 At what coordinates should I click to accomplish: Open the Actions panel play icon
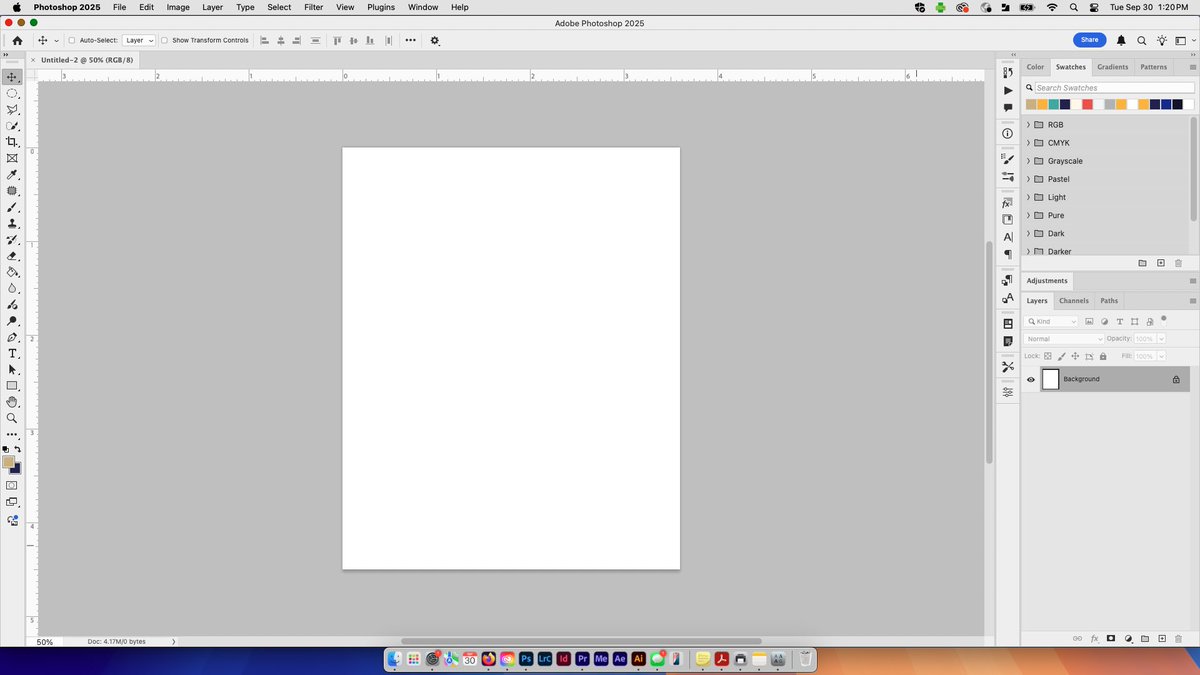coord(1008,90)
